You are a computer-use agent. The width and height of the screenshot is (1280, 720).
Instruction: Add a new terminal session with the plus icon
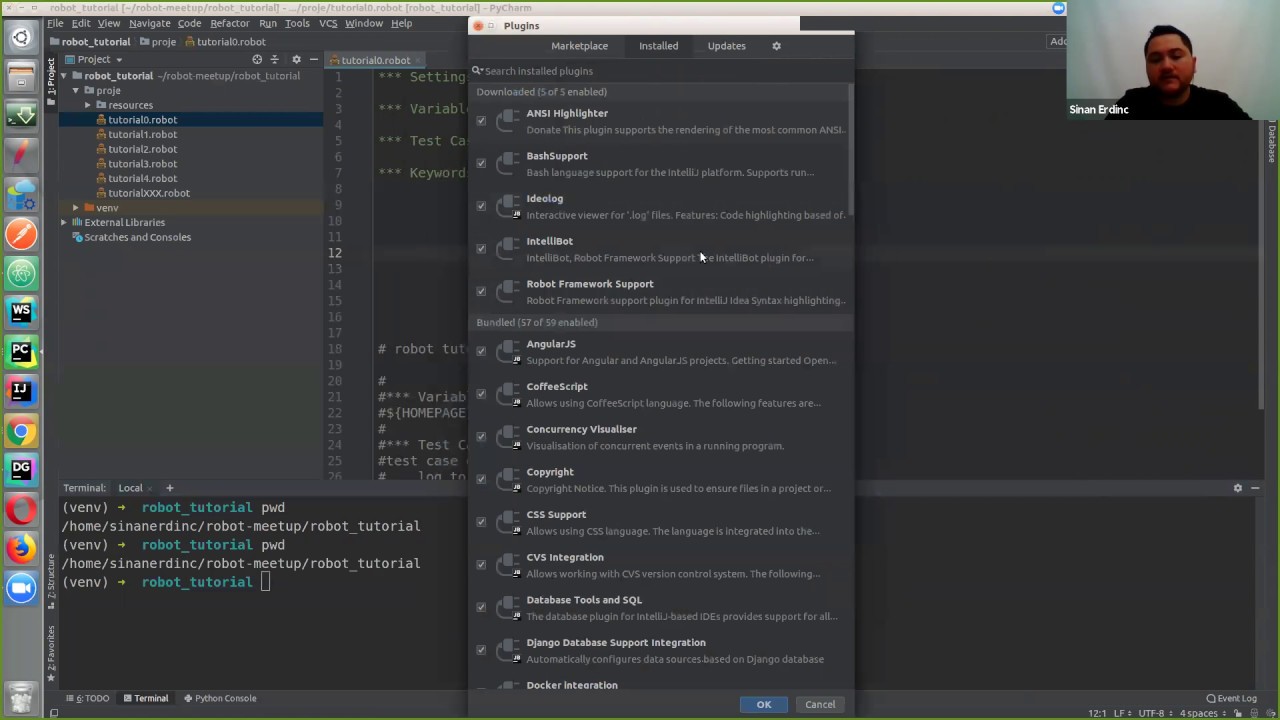click(x=169, y=488)
